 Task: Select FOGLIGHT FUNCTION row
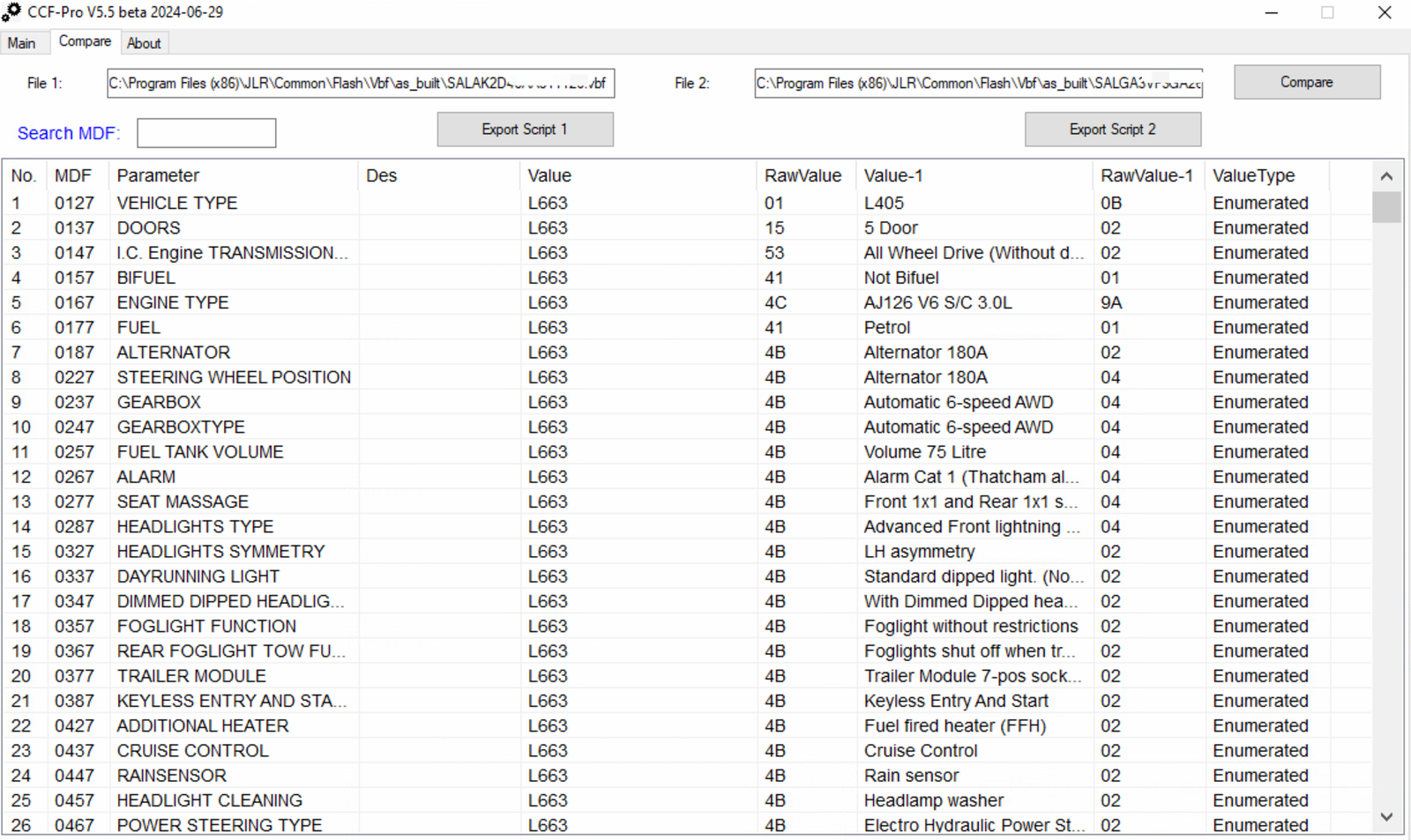coord(686,626)
